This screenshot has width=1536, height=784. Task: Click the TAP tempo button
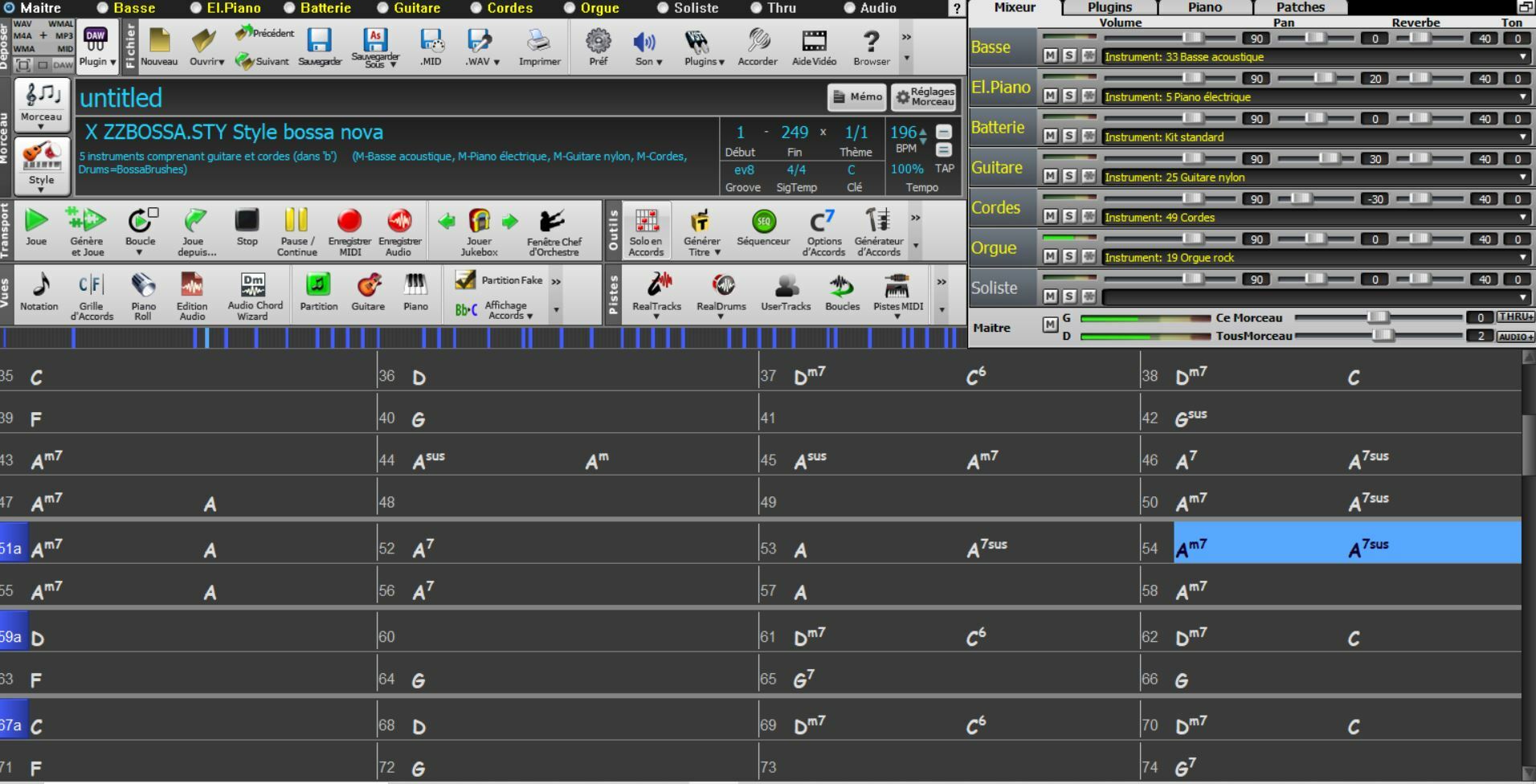tap(945, 169)
